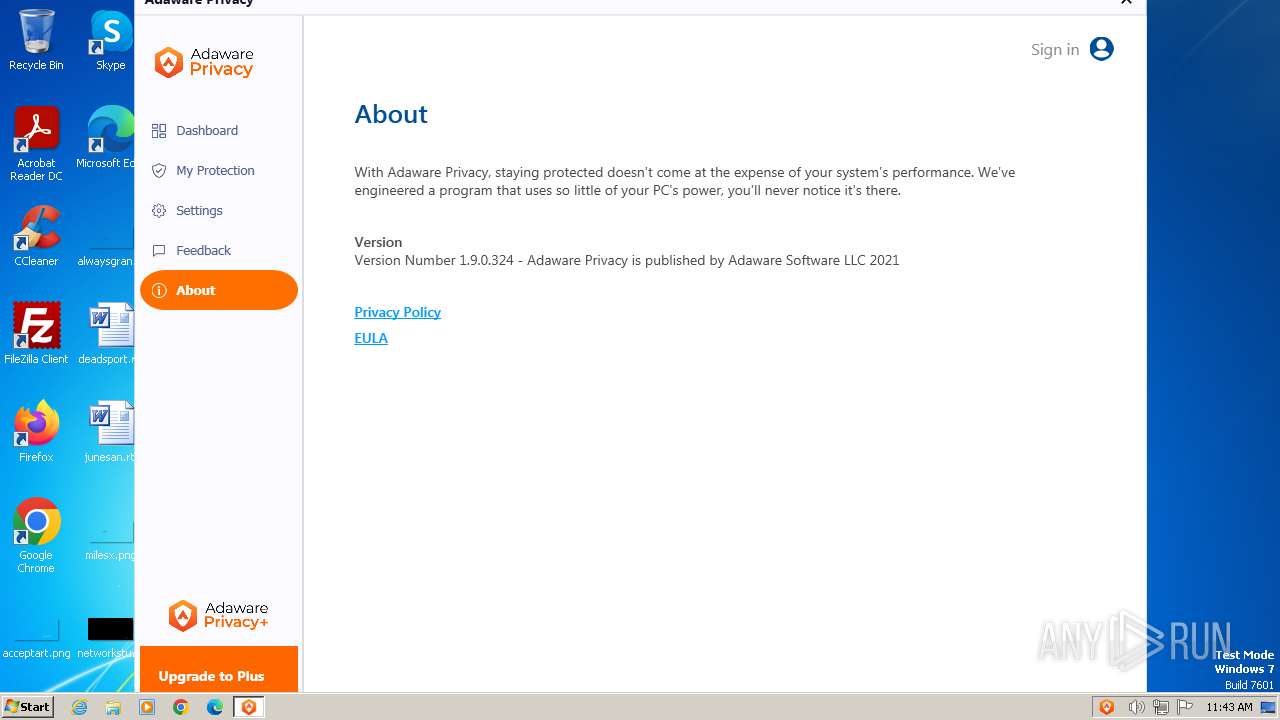Viewport: 1280px width, 720px height.
Task: Click the Windows Start button
Action: [28, 706]
